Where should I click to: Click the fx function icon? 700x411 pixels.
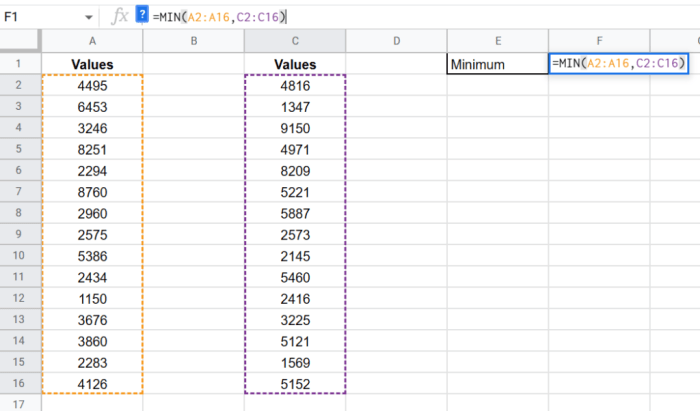[120, 17]
